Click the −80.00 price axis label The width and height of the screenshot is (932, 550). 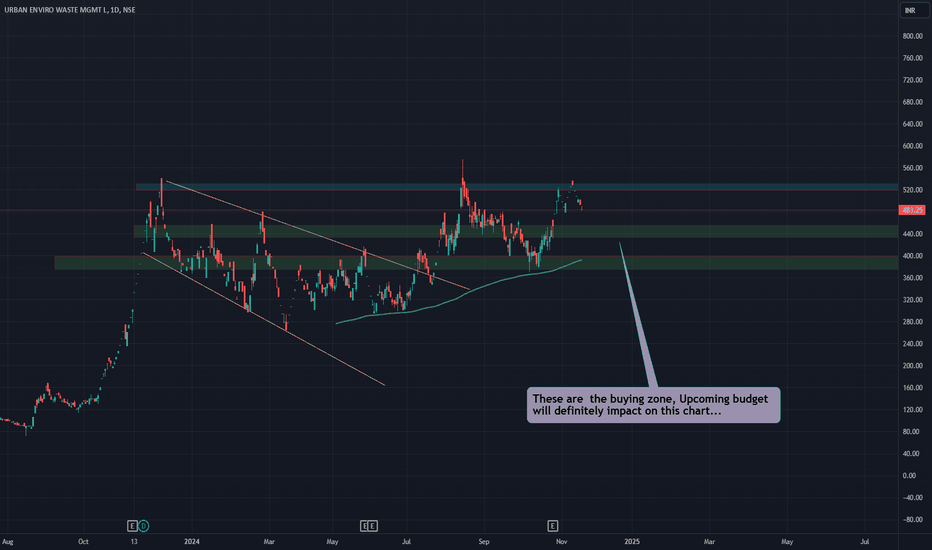912,520
